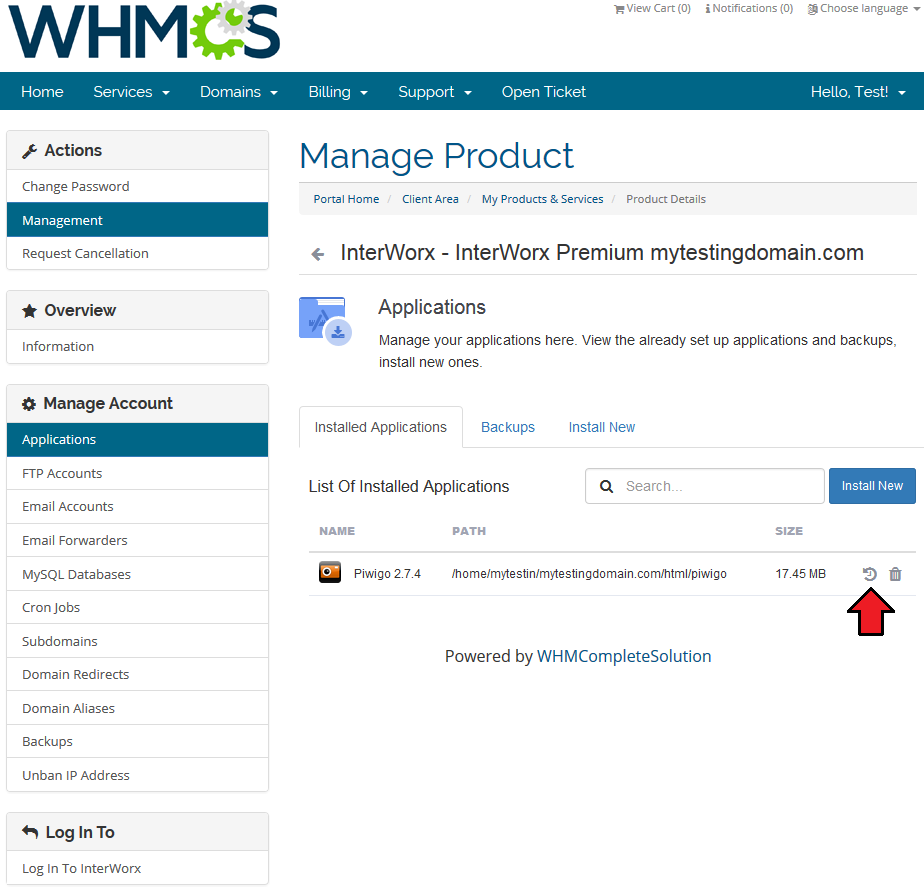Click Log In To InterWorx
Screen dimensions: 924x890
click(x=137, y=868)
